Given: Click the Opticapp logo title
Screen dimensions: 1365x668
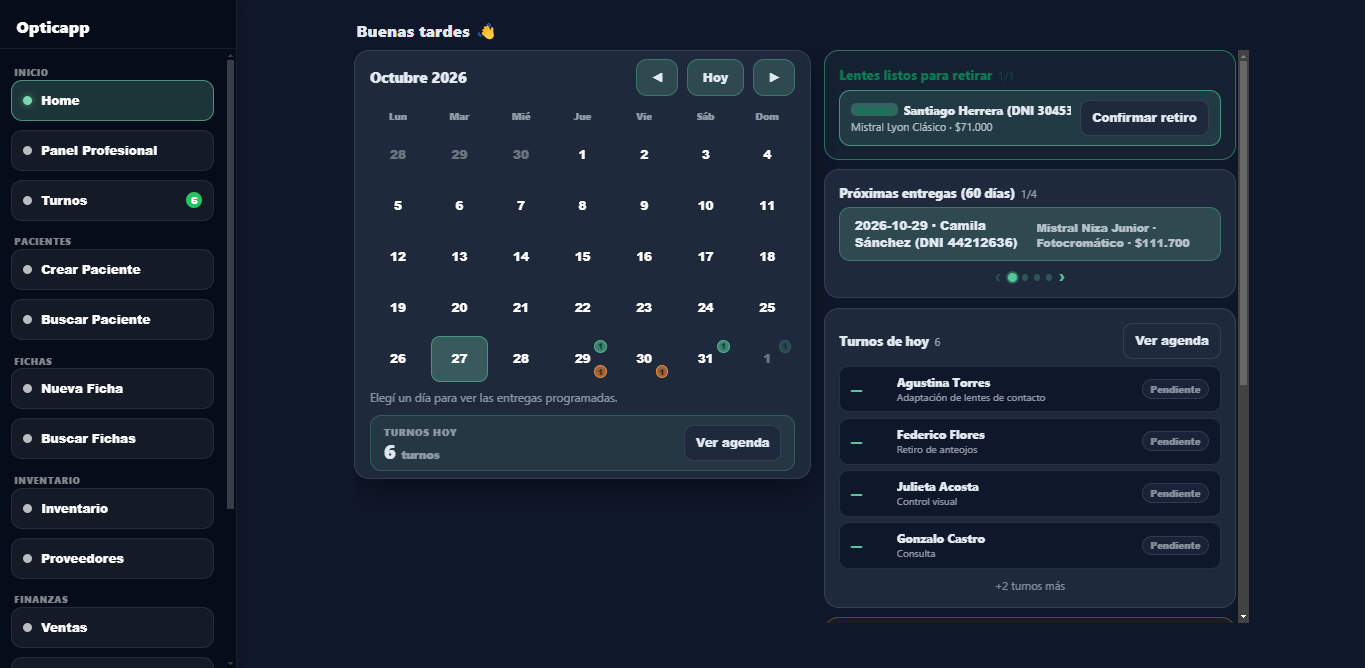Looking at the screenshot, I should coord(53,28).
